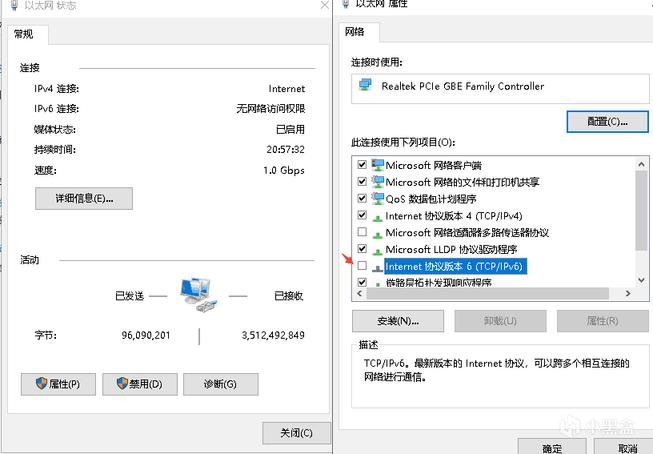
Task: Click the 20:57:32 duration value
Action: click(x=285, y=149)
